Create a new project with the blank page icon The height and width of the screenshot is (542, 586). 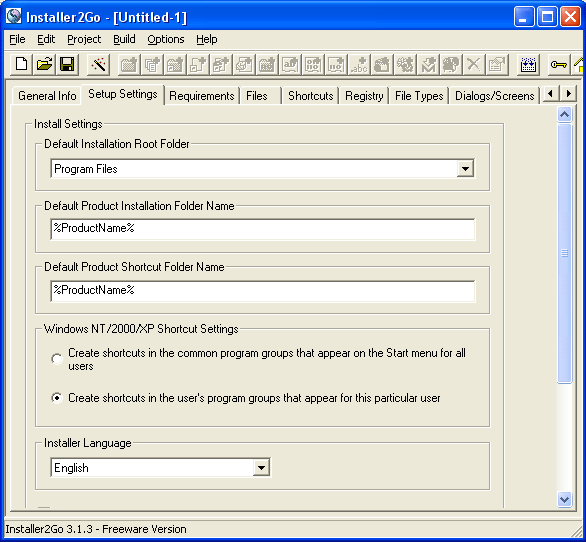pos(21,64)
